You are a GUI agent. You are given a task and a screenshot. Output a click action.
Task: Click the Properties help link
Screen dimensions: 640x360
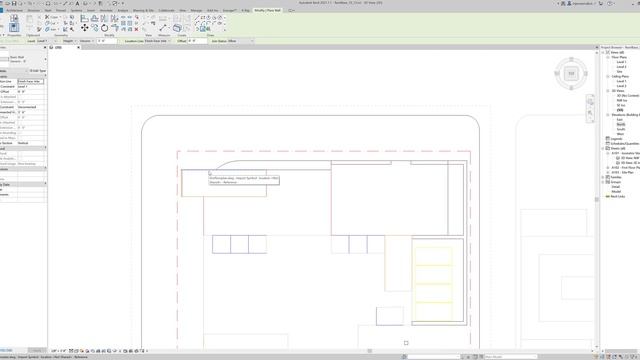pos(7,350)
